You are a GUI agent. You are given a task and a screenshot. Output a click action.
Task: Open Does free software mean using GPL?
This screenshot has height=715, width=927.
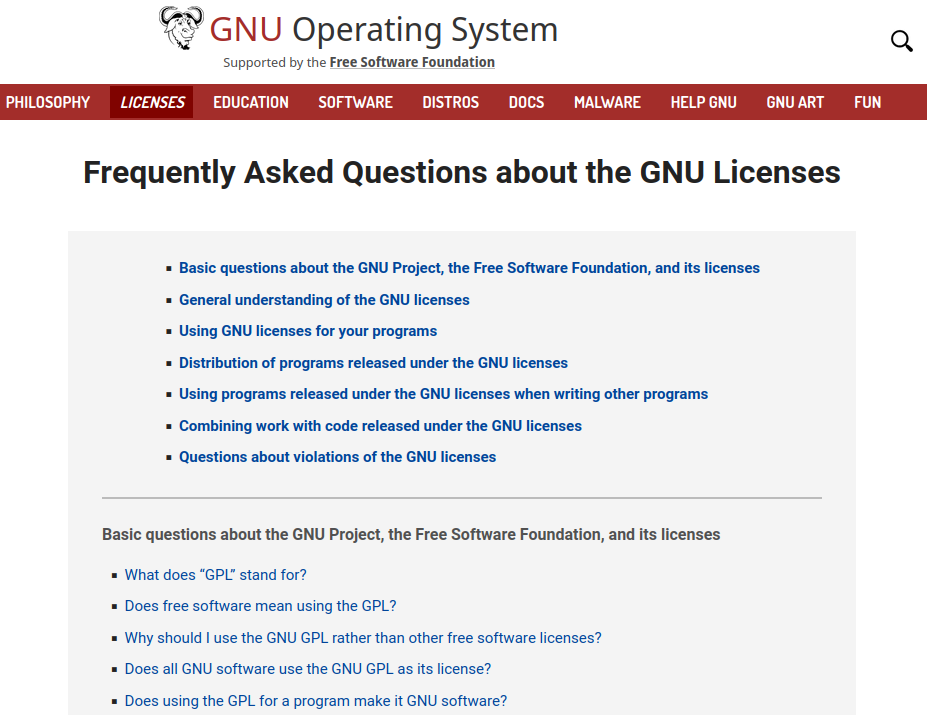[260, 606]
